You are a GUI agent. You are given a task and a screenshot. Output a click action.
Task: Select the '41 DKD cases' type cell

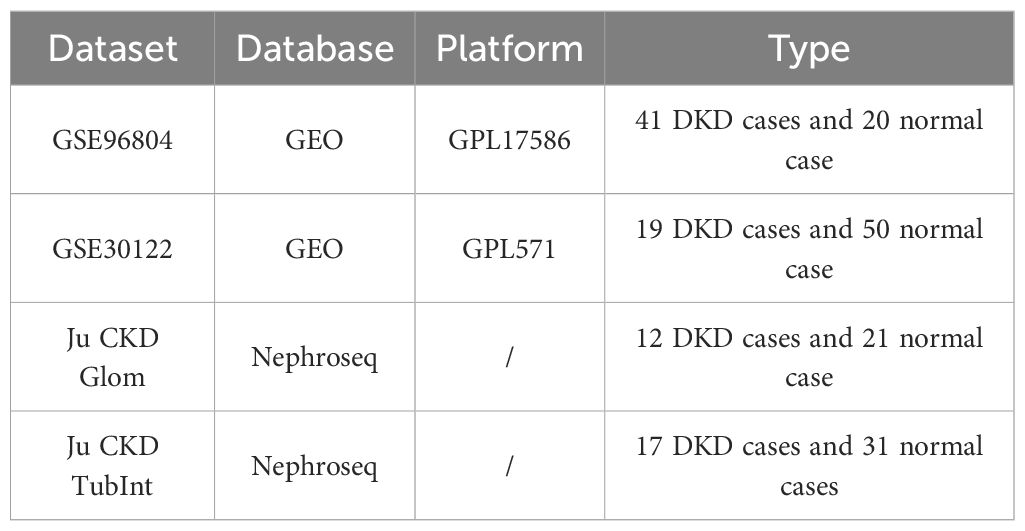[x=809, y=140]
